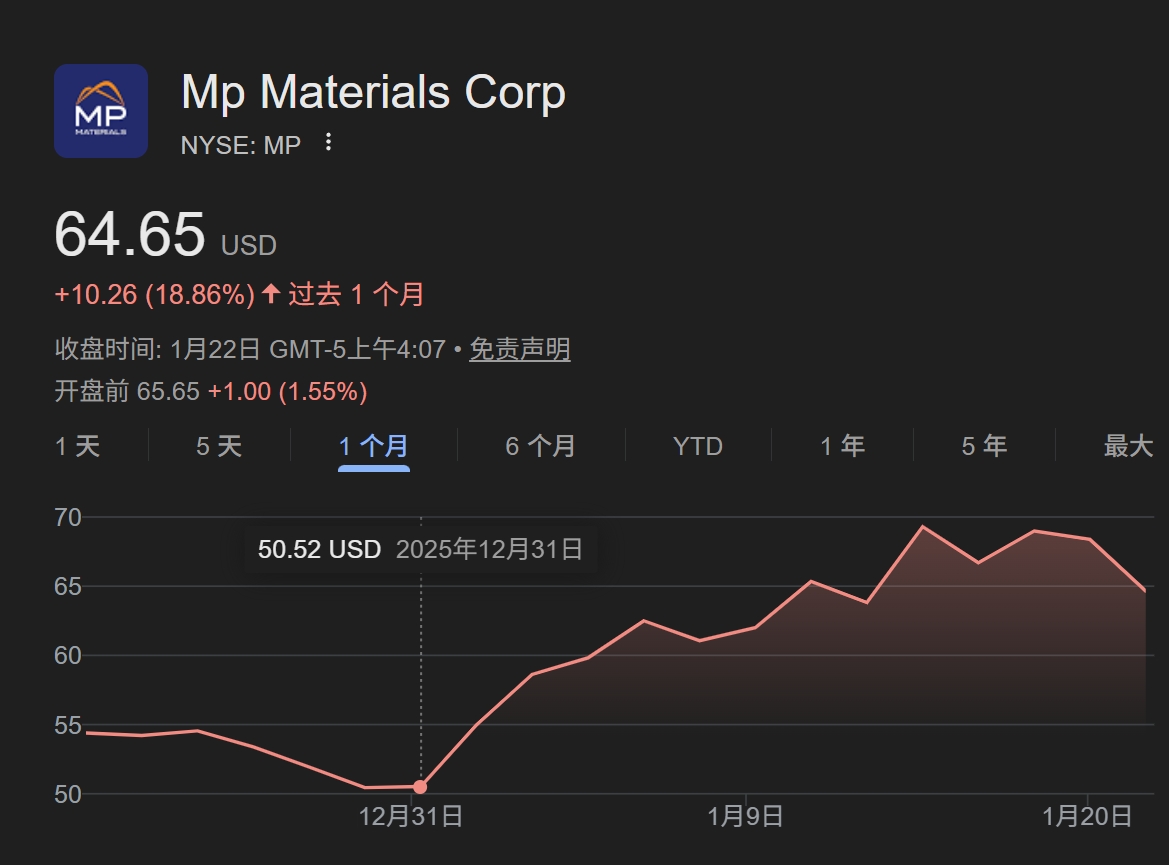Select the 5 天 chart range

click(x=219, y=446)
